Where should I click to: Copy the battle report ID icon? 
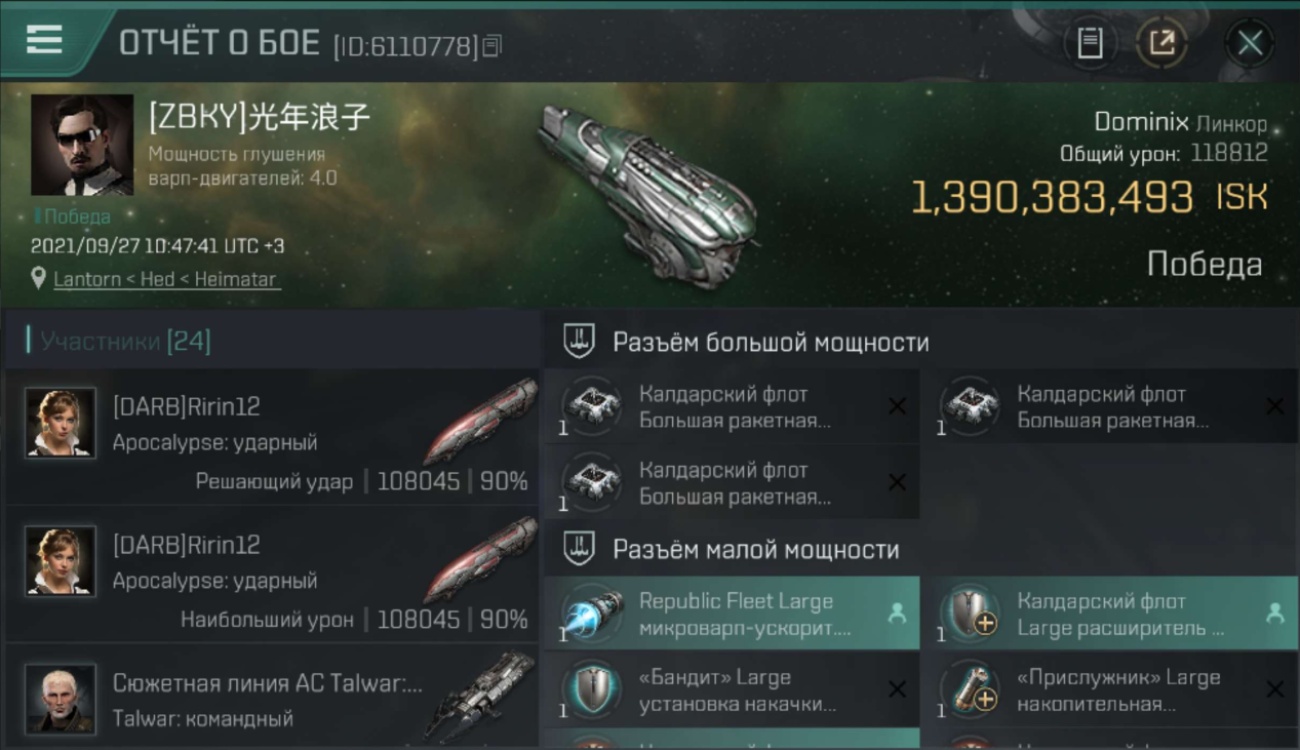pyautogui.click(x=491, y=45)
